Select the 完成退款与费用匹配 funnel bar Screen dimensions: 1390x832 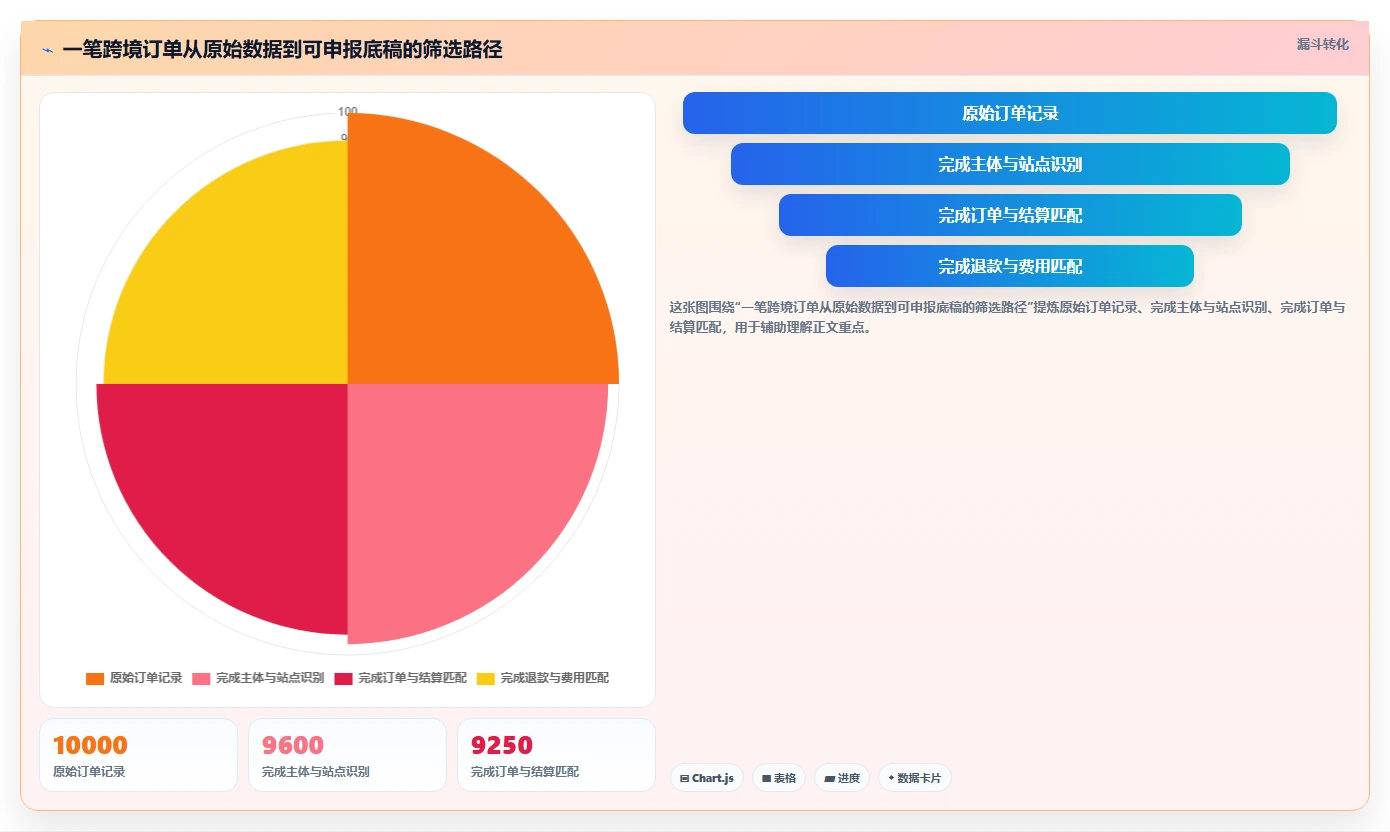click(x=1010, y=266)
